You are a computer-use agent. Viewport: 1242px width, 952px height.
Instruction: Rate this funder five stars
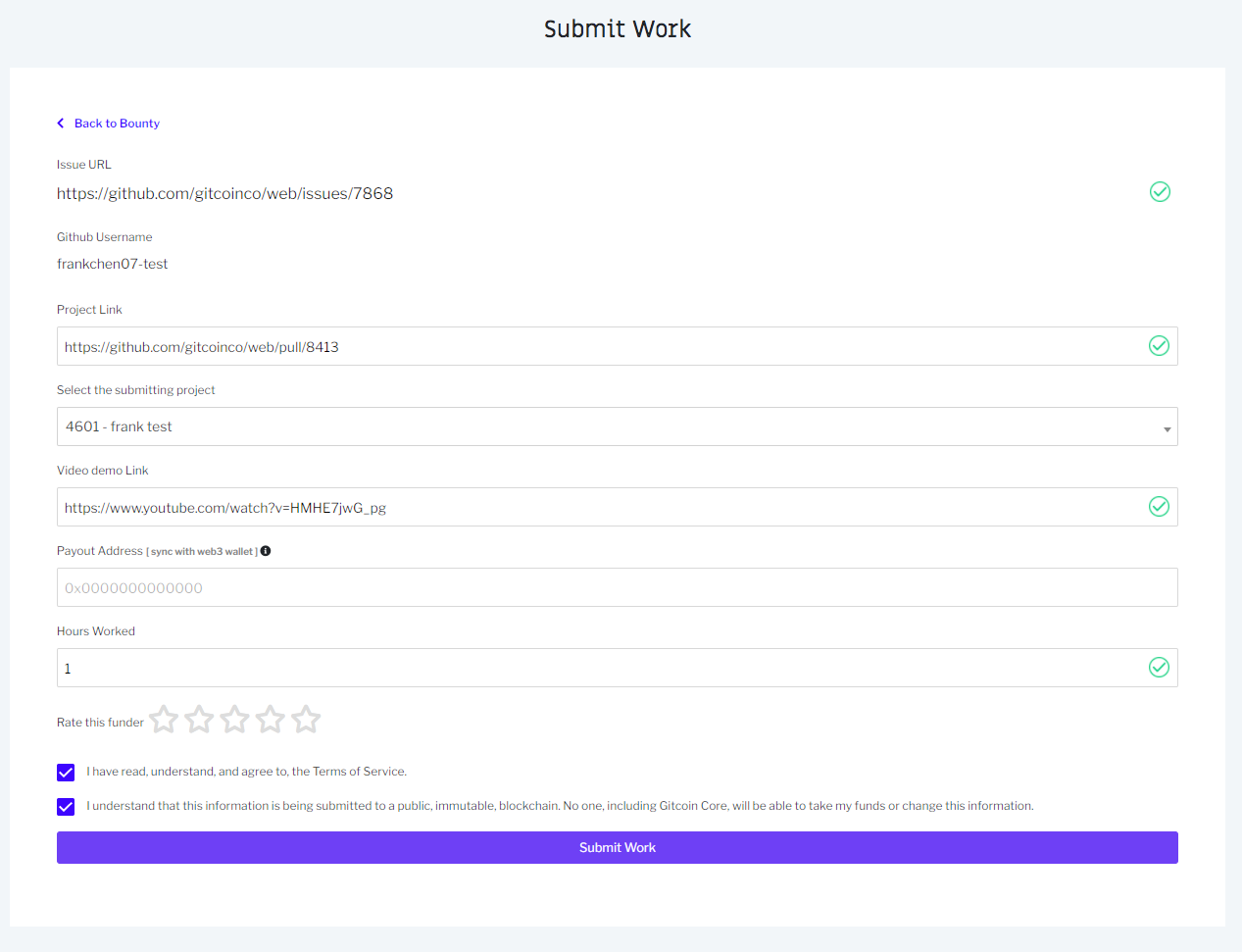pos(306,720)
